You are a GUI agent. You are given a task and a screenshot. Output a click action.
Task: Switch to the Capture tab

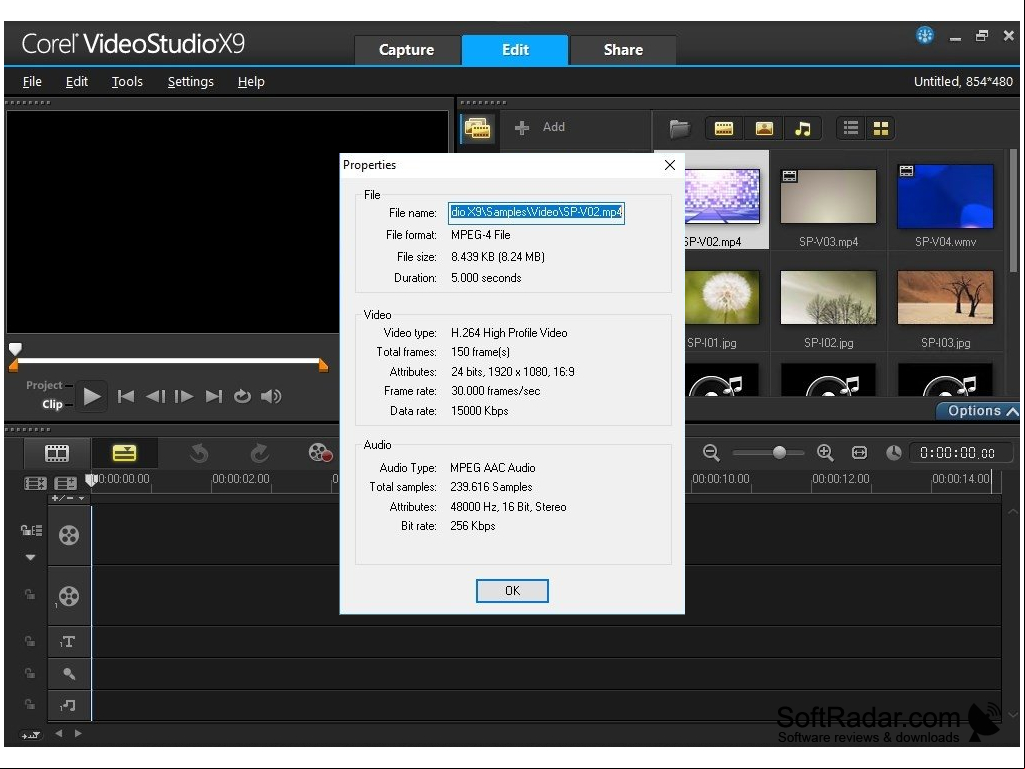click(407, 50)
